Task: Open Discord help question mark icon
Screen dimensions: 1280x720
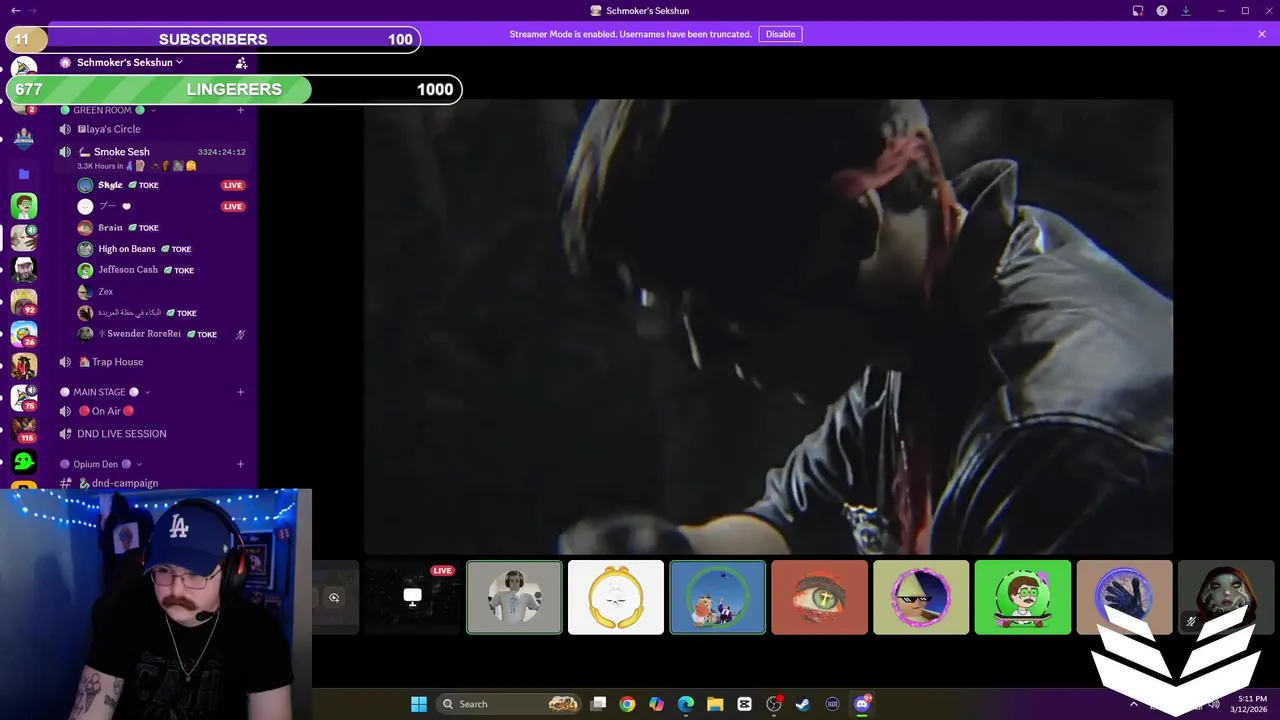Action: coord(1162,11)
